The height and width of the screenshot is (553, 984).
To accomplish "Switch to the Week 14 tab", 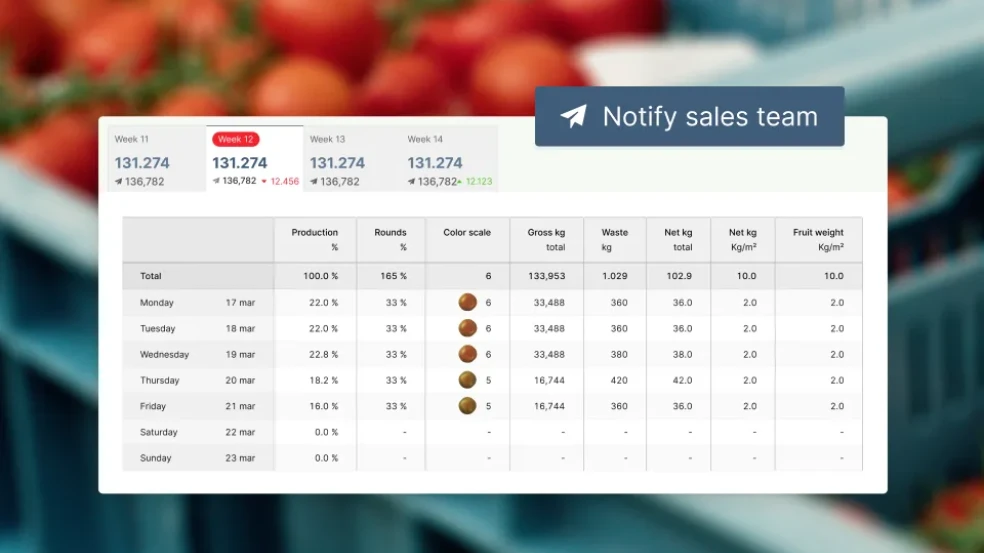I will (x=448, y=158).
